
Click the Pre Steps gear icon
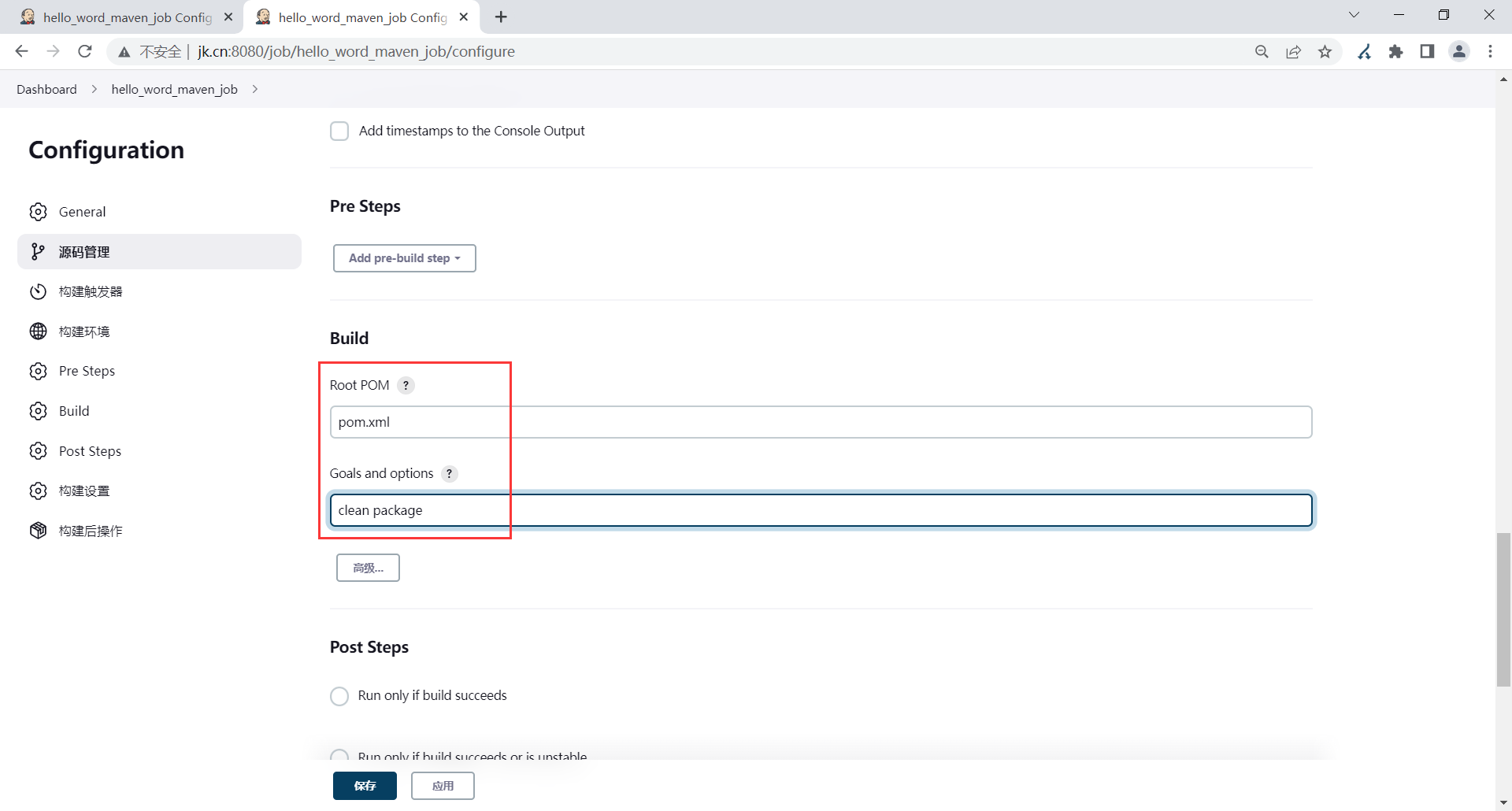click(38, 371)
